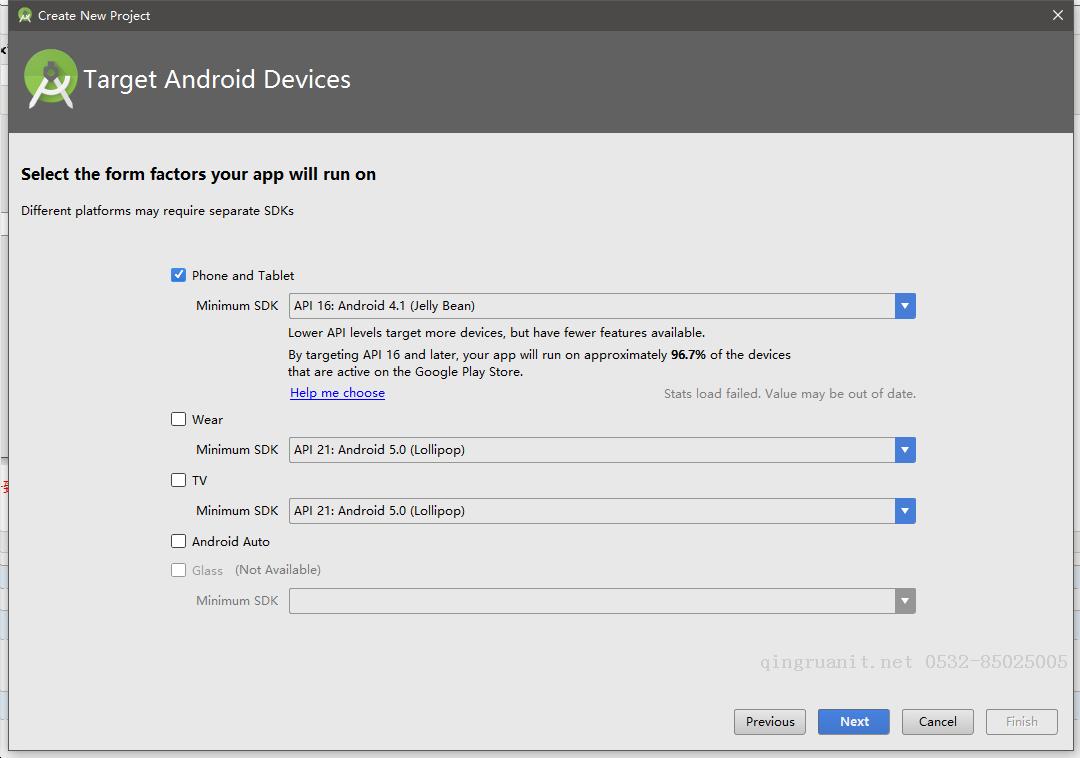Image resolution: width=1080 pixels, height=758 pixels.
Task: Enable the Wear form factor checkbox
Action: pos(178,419)
